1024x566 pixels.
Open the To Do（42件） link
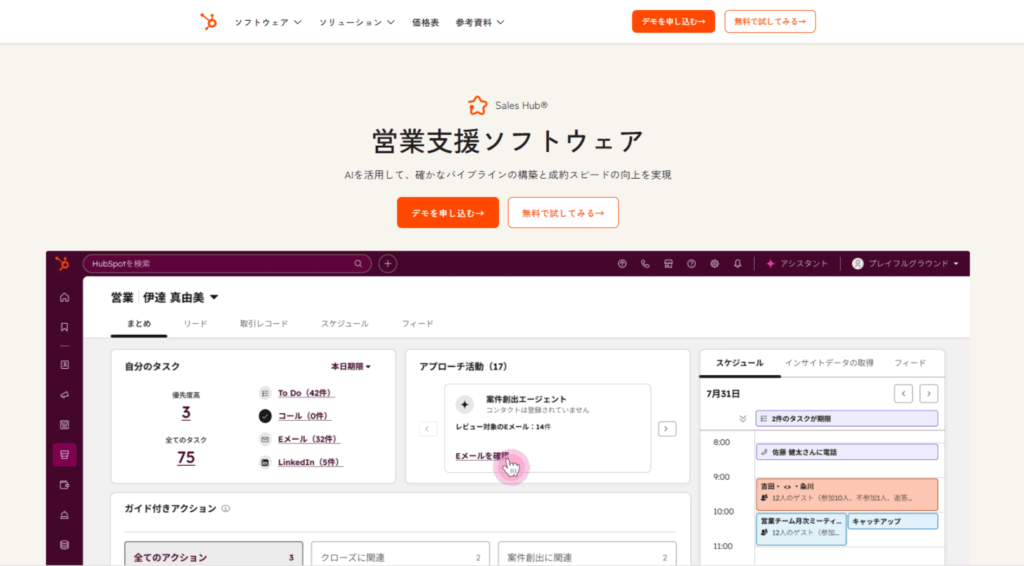(304, 393)
